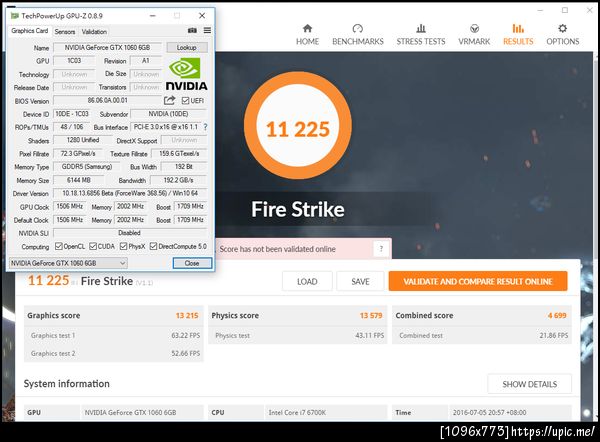Click Lookup button in GPU-Z
Screen dimensions: 600x442
pyautogui.click(x=187, y=47)
